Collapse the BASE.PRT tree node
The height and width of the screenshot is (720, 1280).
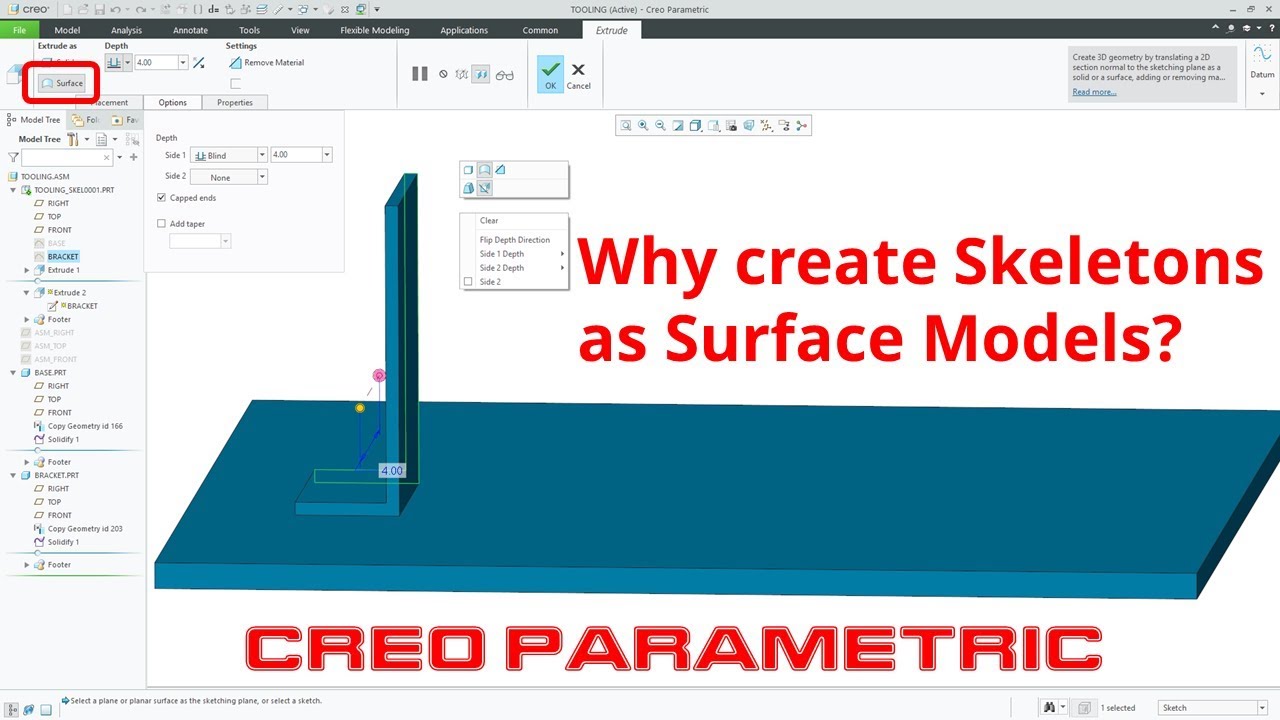(x=13, y=372)
